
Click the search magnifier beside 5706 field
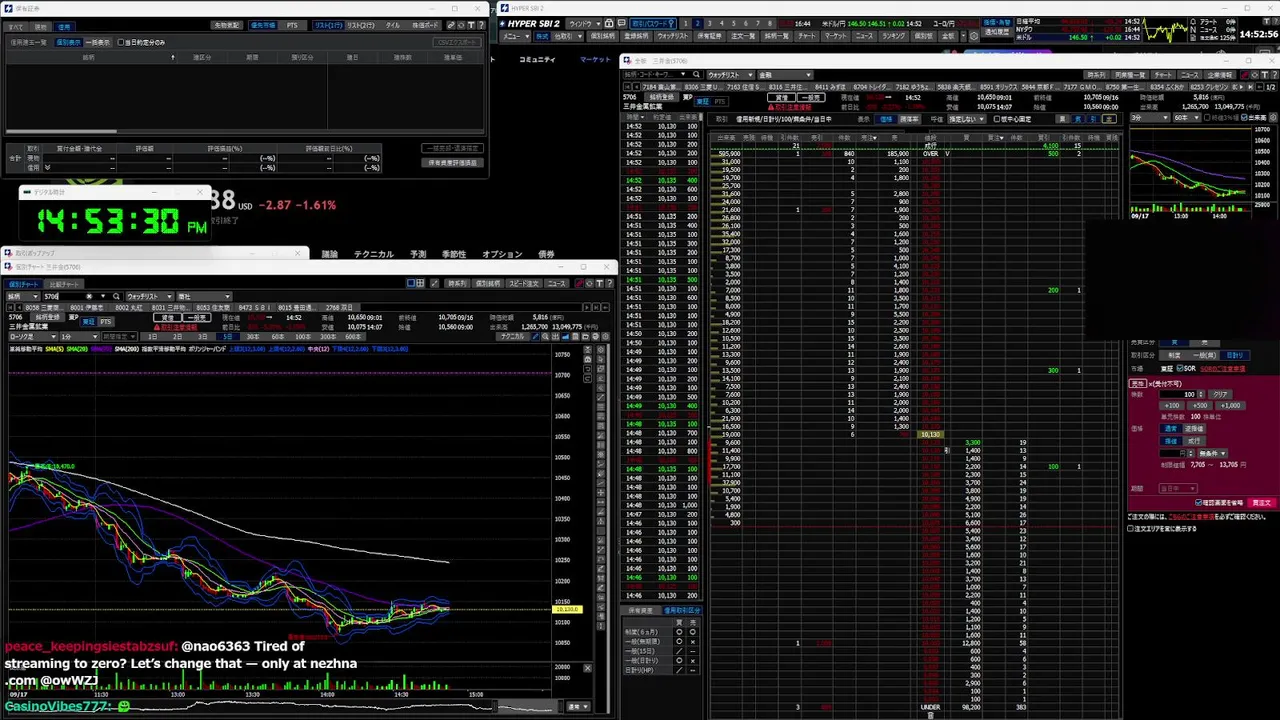tap(116, 296)
